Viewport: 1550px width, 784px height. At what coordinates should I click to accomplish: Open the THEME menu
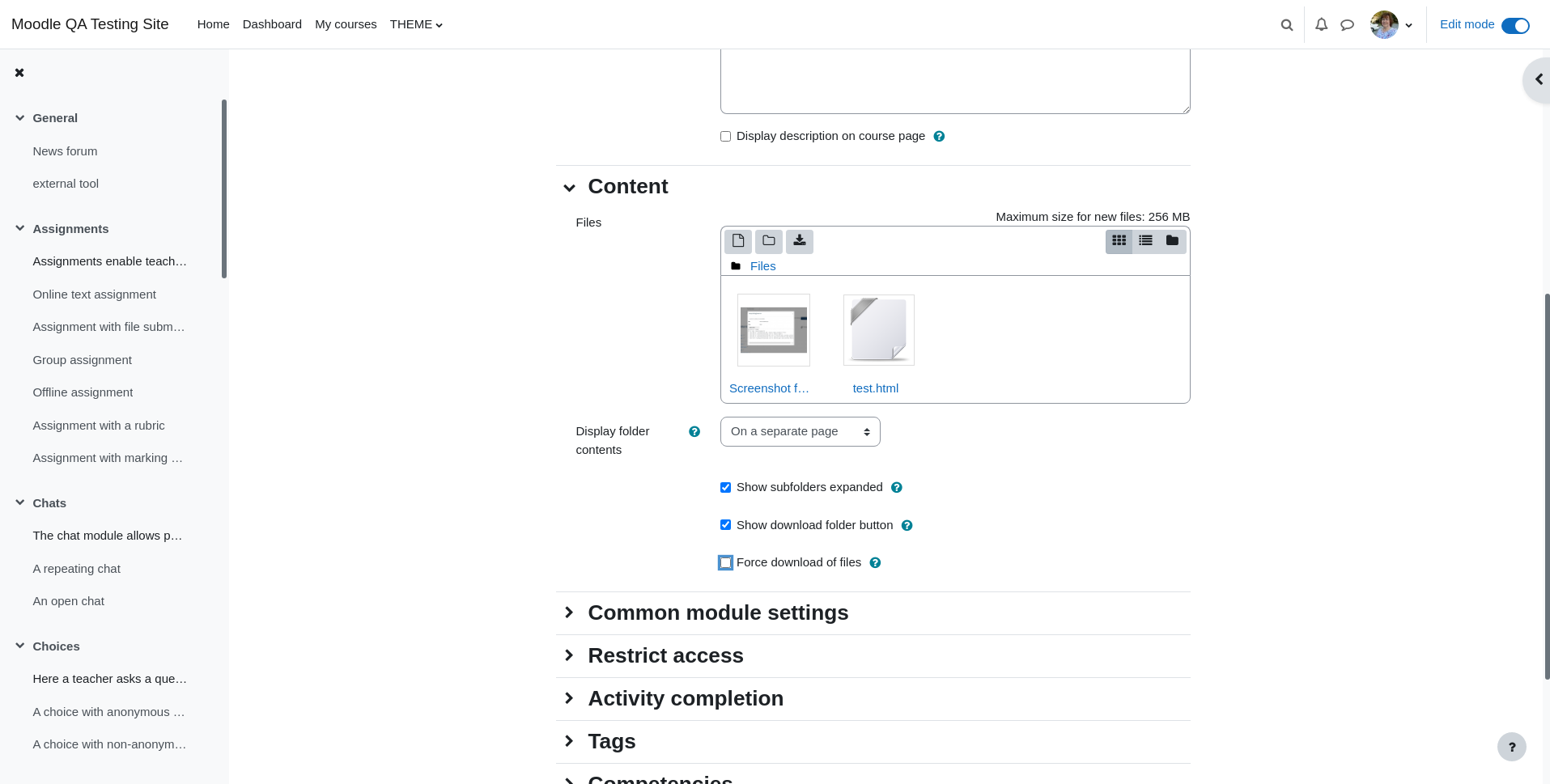coord(416,24)
